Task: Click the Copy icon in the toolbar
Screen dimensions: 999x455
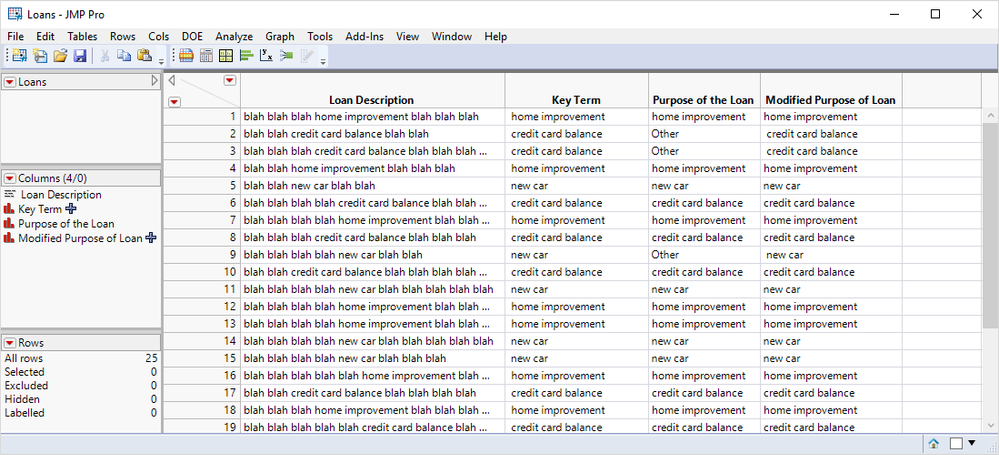Action: pyautogui.click(x=124, y=56)
